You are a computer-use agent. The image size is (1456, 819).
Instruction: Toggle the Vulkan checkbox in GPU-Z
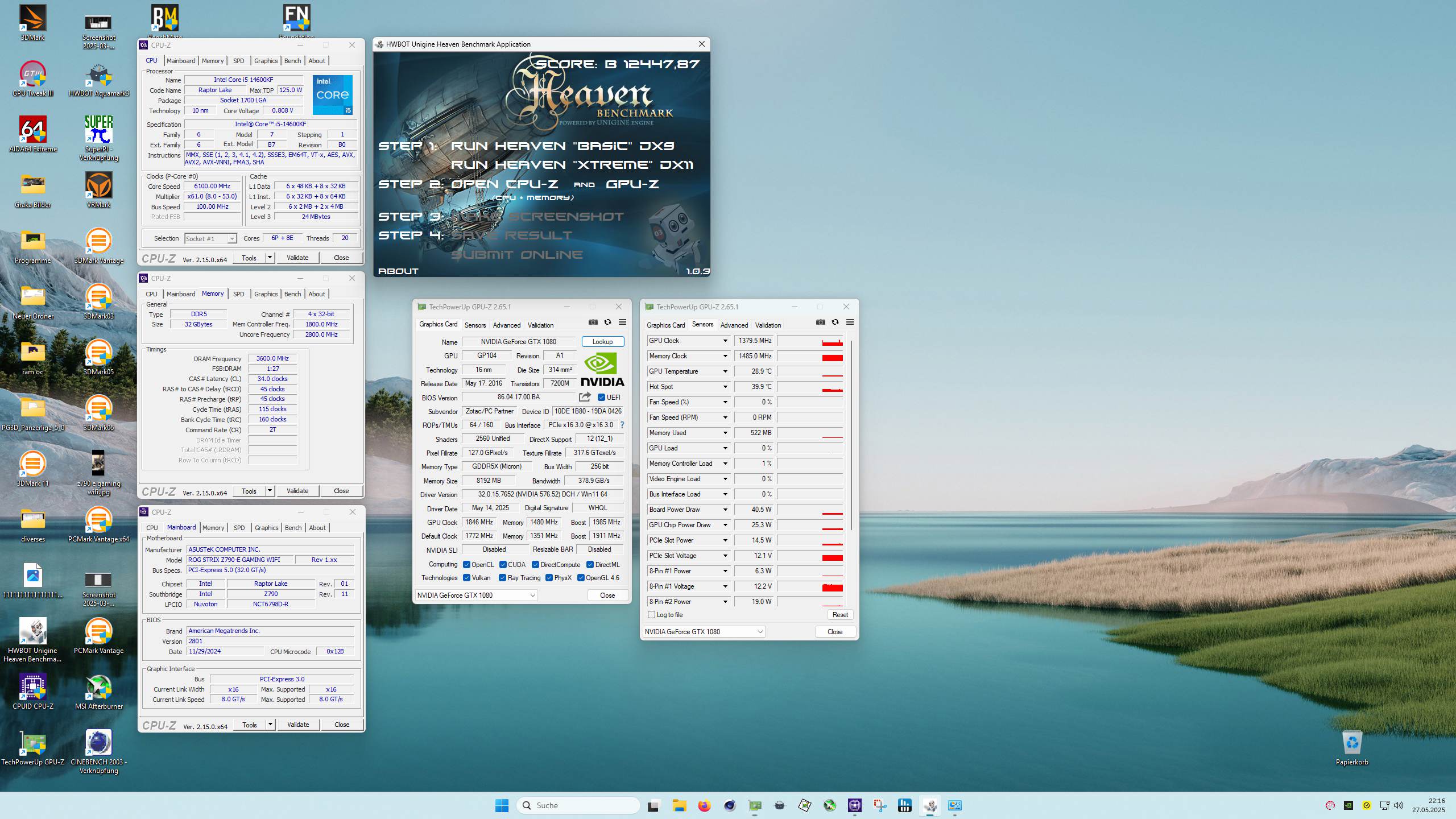[x=466, y=578]
